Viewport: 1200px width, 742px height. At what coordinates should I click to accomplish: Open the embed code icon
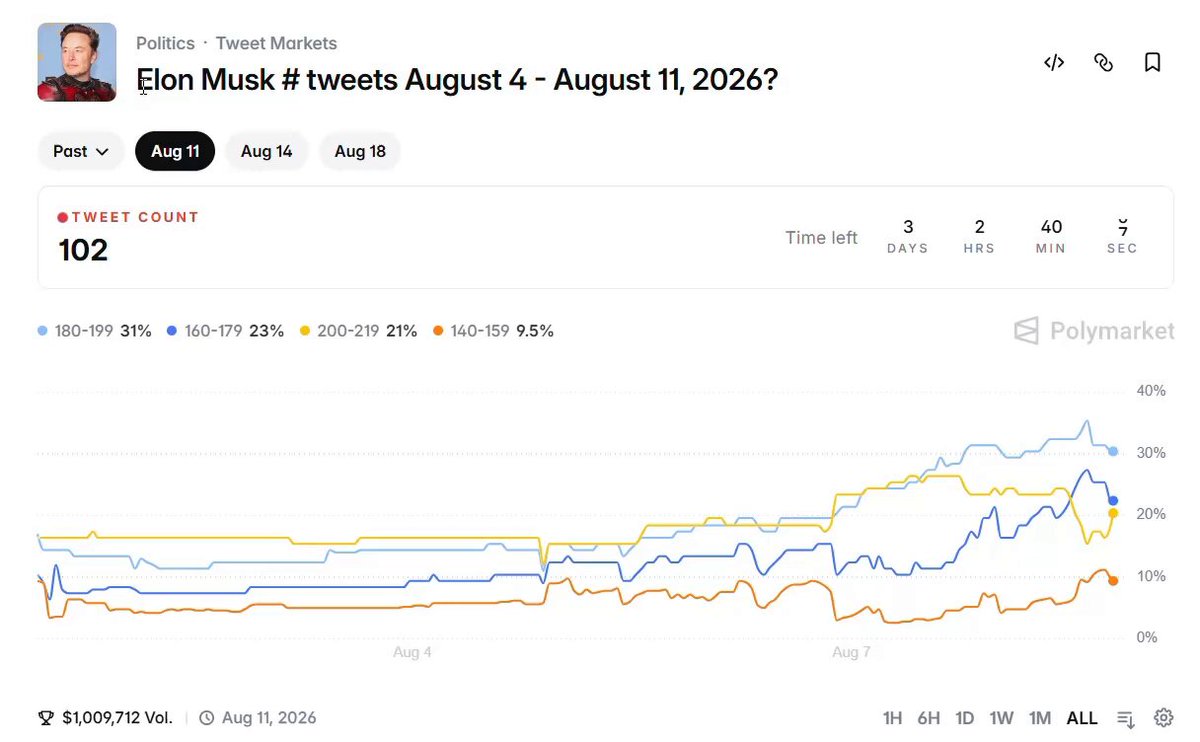tap(1054, 63)
